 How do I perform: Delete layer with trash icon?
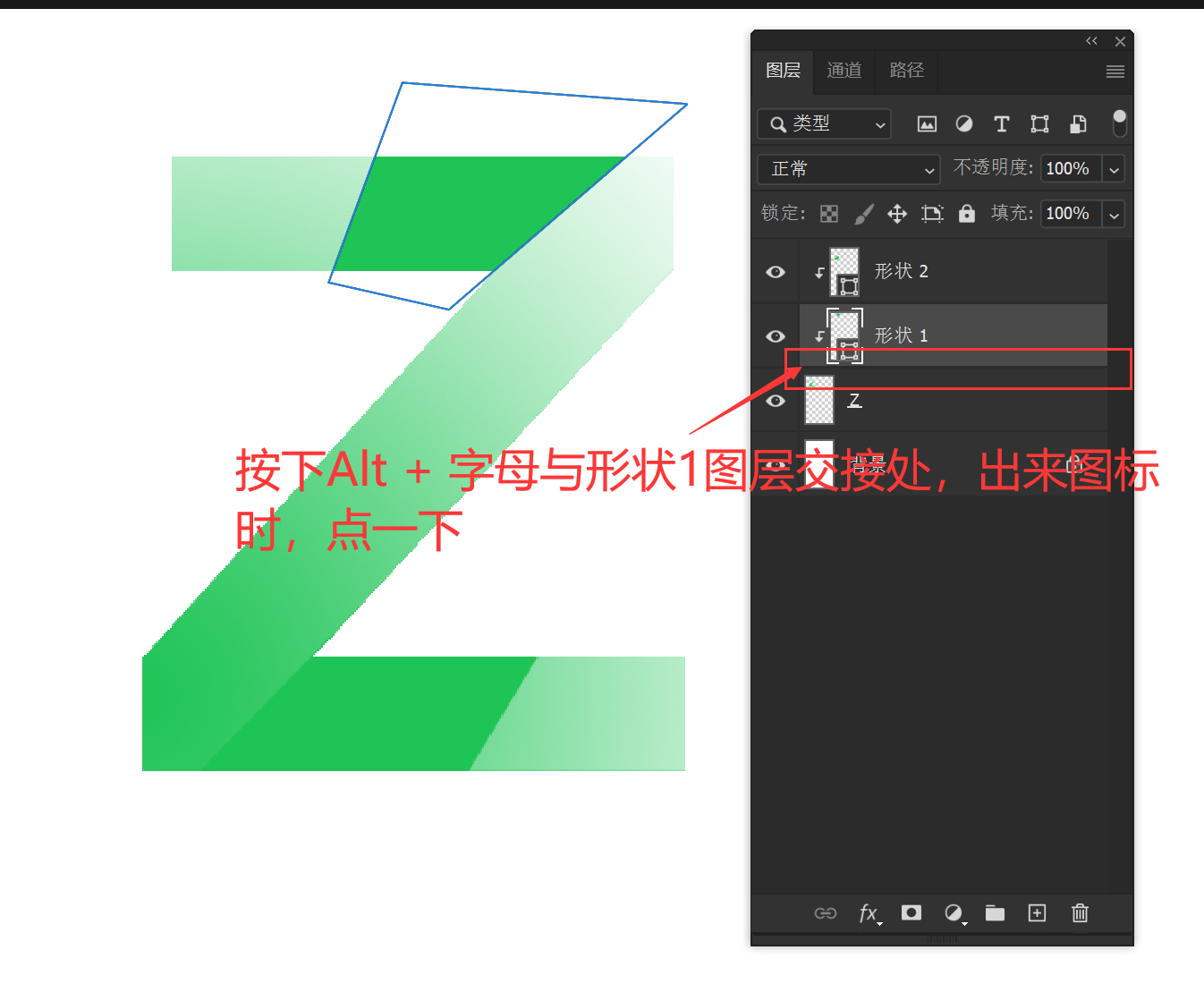pos(1080,912)
